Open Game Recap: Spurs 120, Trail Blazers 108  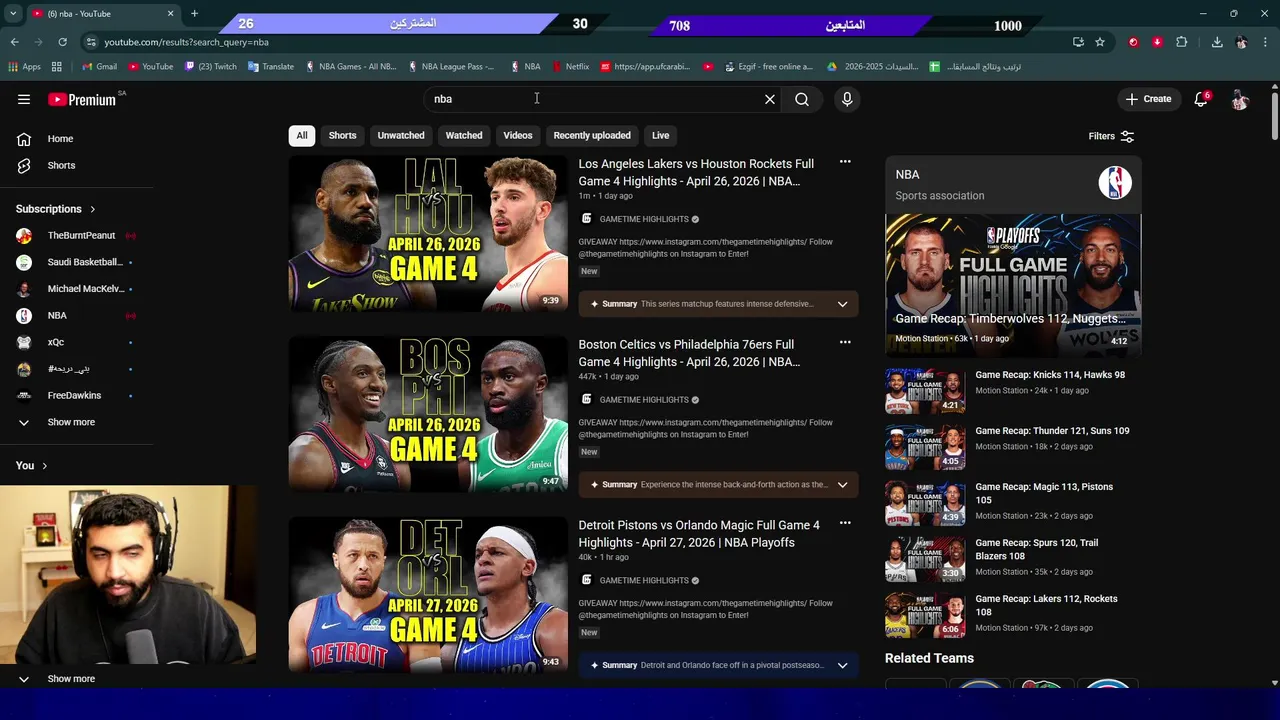point(1037,549)
